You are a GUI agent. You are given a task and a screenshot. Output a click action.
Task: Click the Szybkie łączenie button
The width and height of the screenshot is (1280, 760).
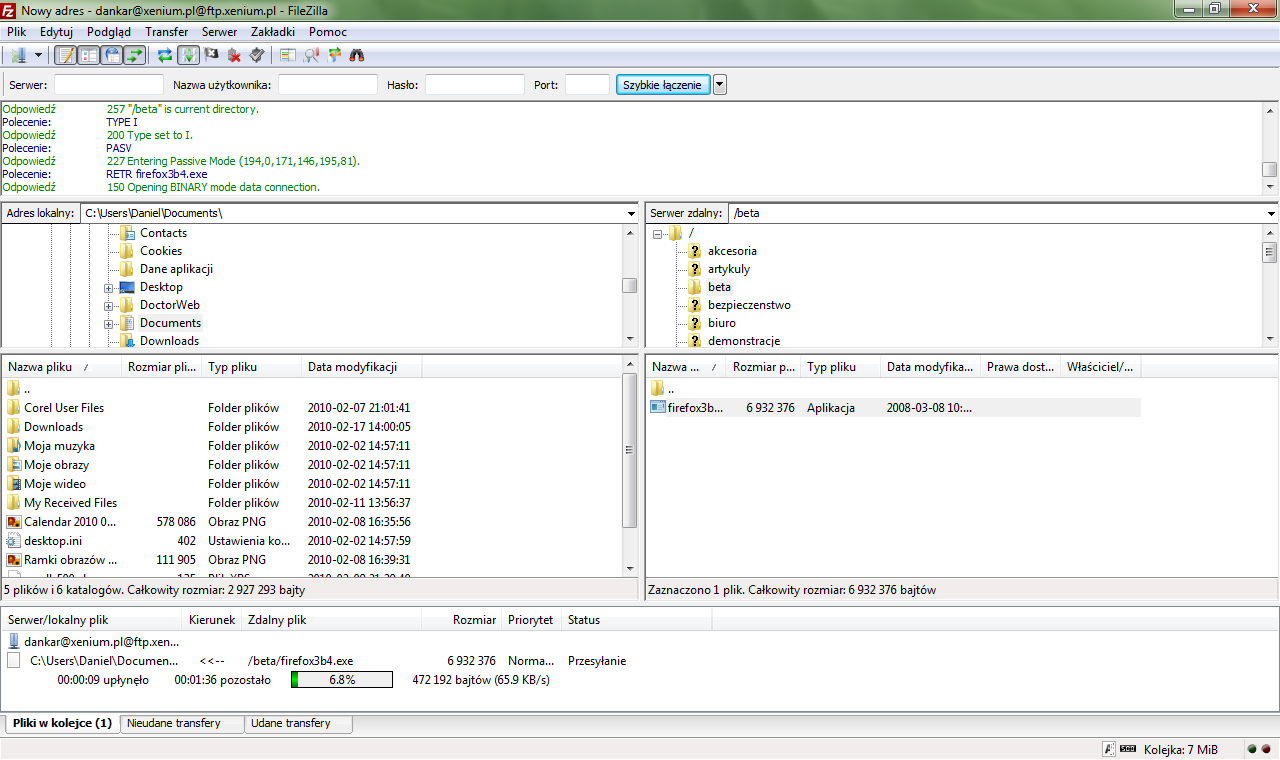tap(664, 85)
